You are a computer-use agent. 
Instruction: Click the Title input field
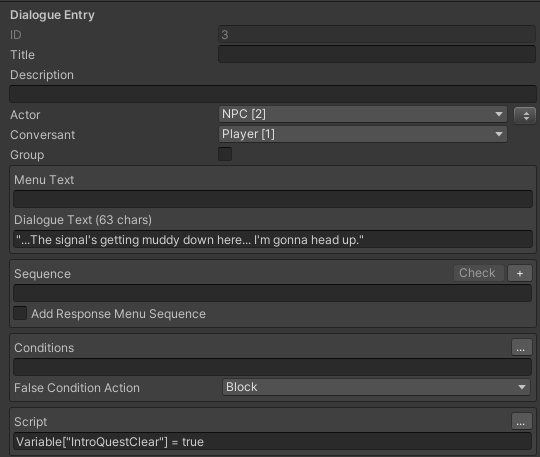[377, 54]
